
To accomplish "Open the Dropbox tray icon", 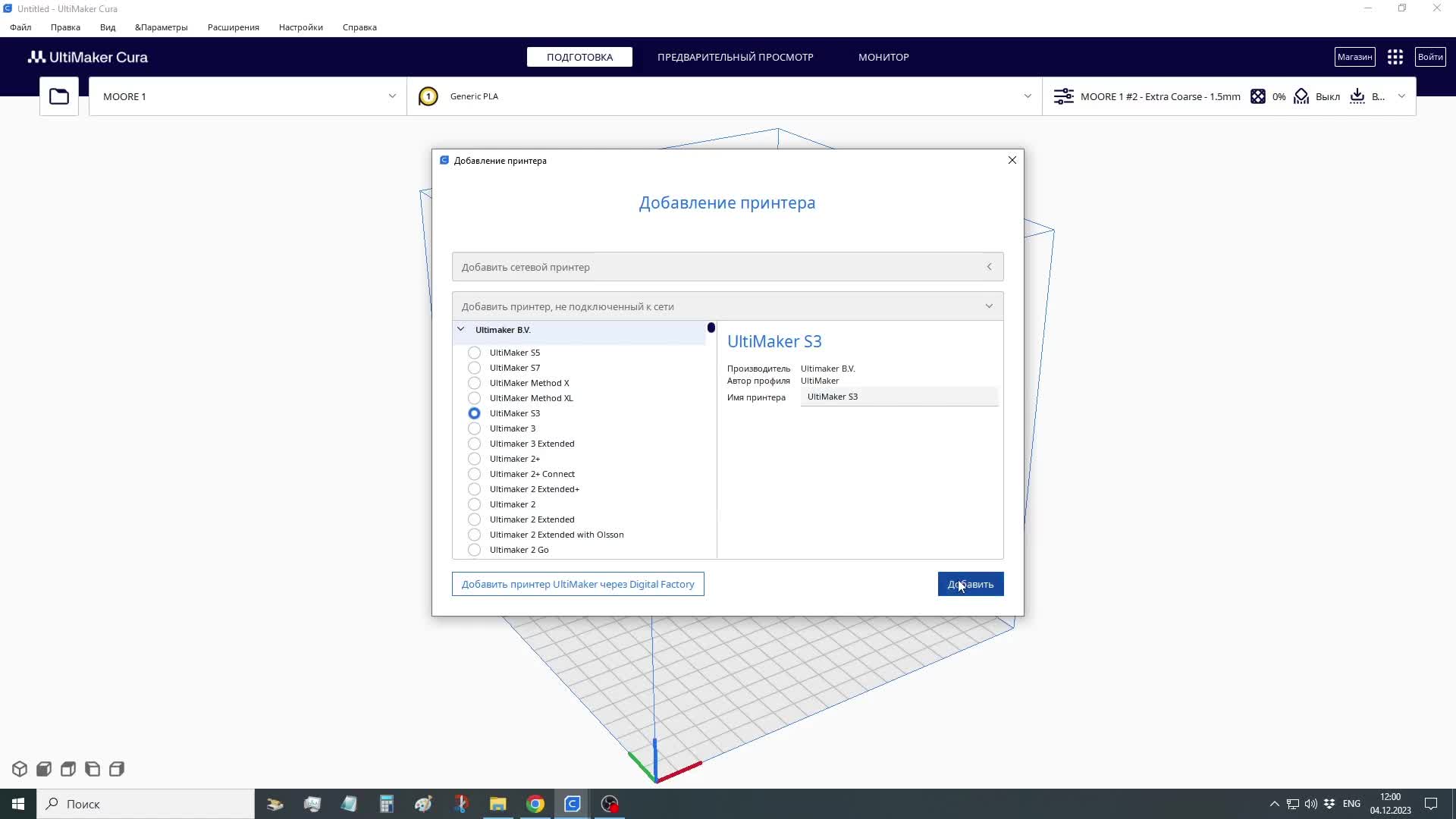I will (1329, 804).
